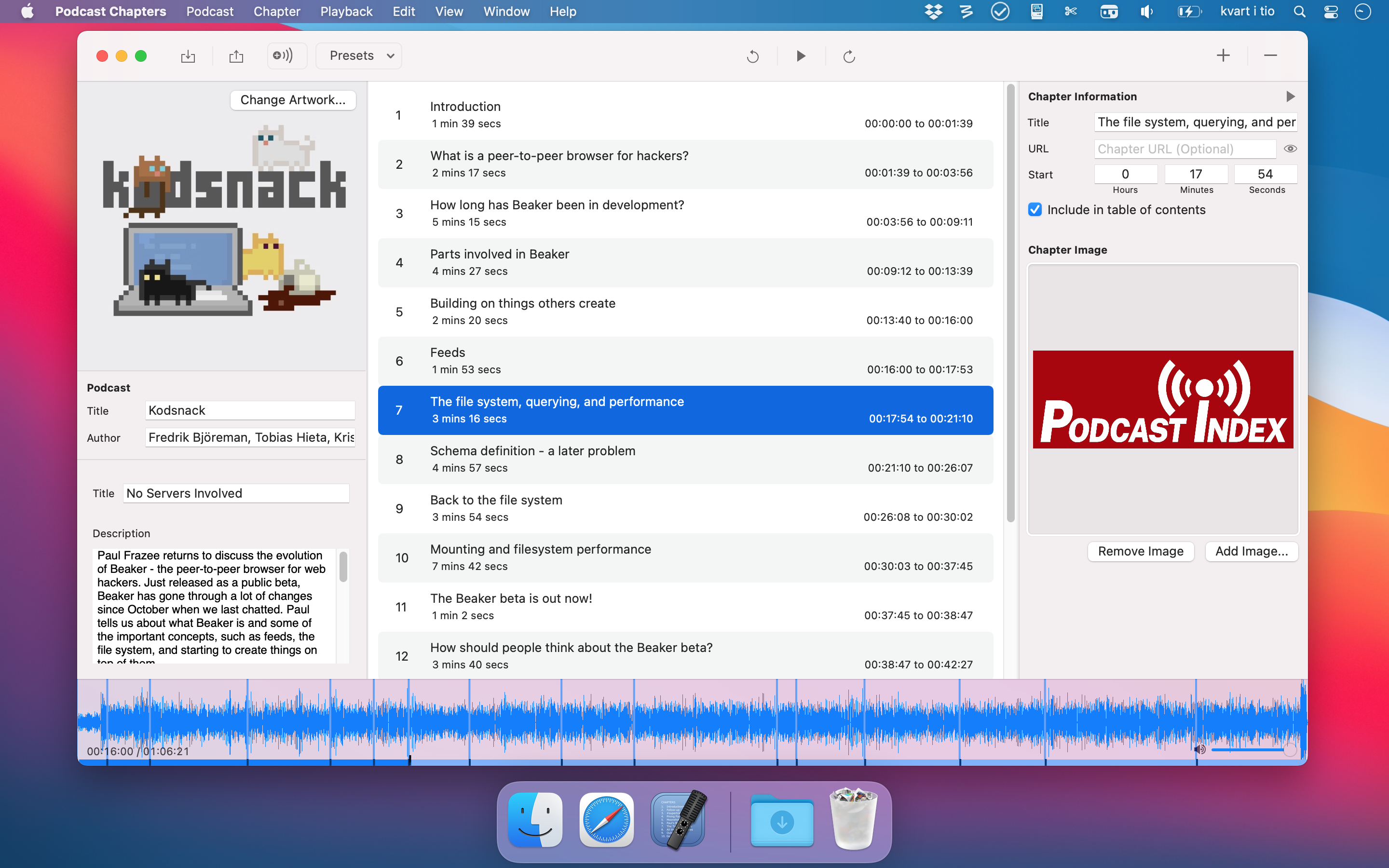
Task: Click the Chapter menu in menu bar
Action: click(x=278, y=12)
